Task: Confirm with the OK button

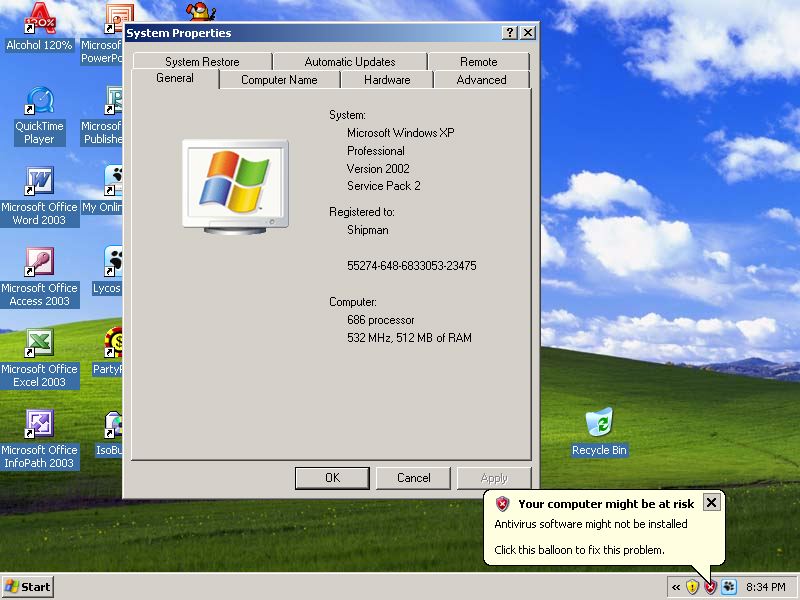Action: pyautogui.click(x=332, y=478)
